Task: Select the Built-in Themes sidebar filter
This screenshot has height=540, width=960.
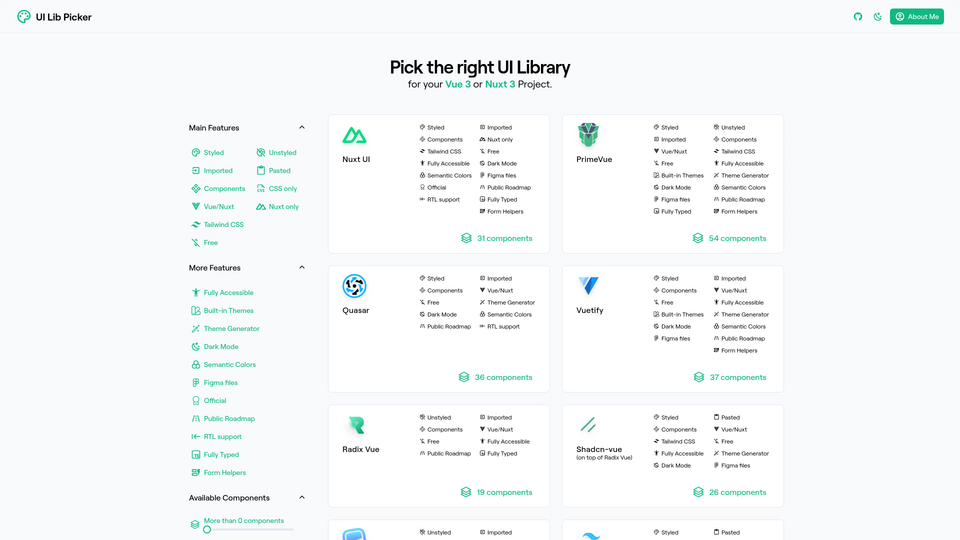Action: [222, 310]
